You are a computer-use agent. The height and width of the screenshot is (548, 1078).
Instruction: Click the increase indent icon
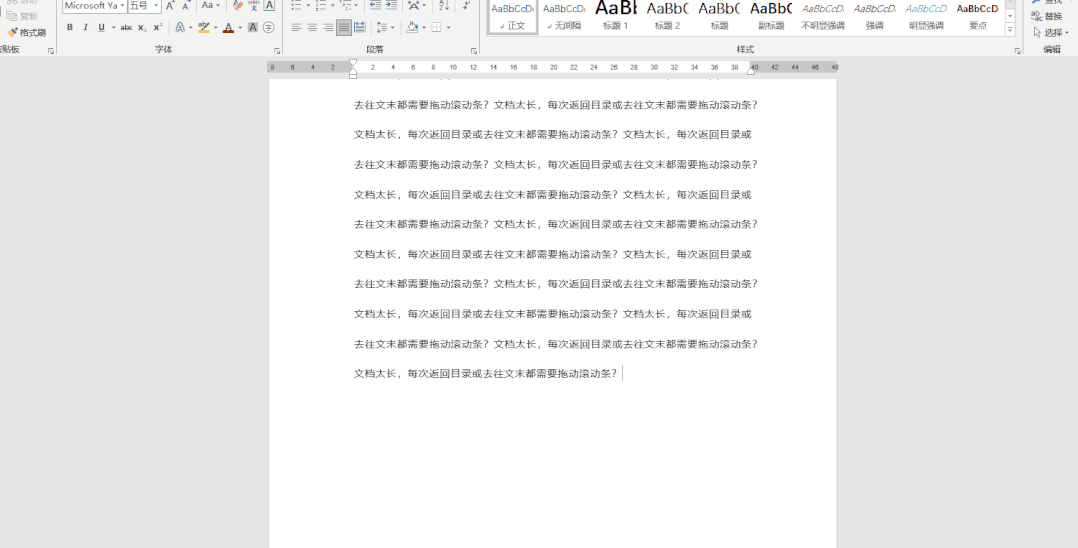tap(391, 6)
